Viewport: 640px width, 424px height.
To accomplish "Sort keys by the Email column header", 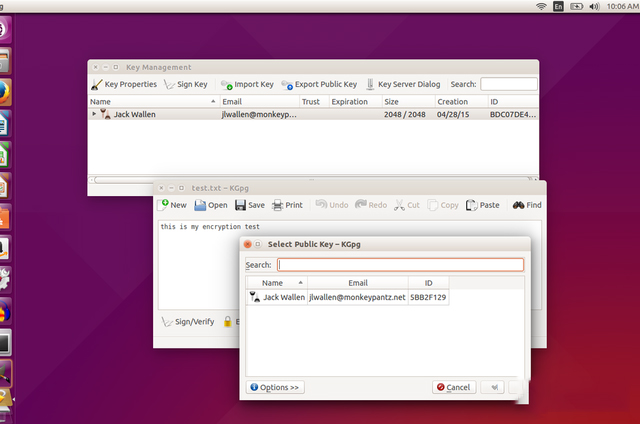I will tap(260, 102).
